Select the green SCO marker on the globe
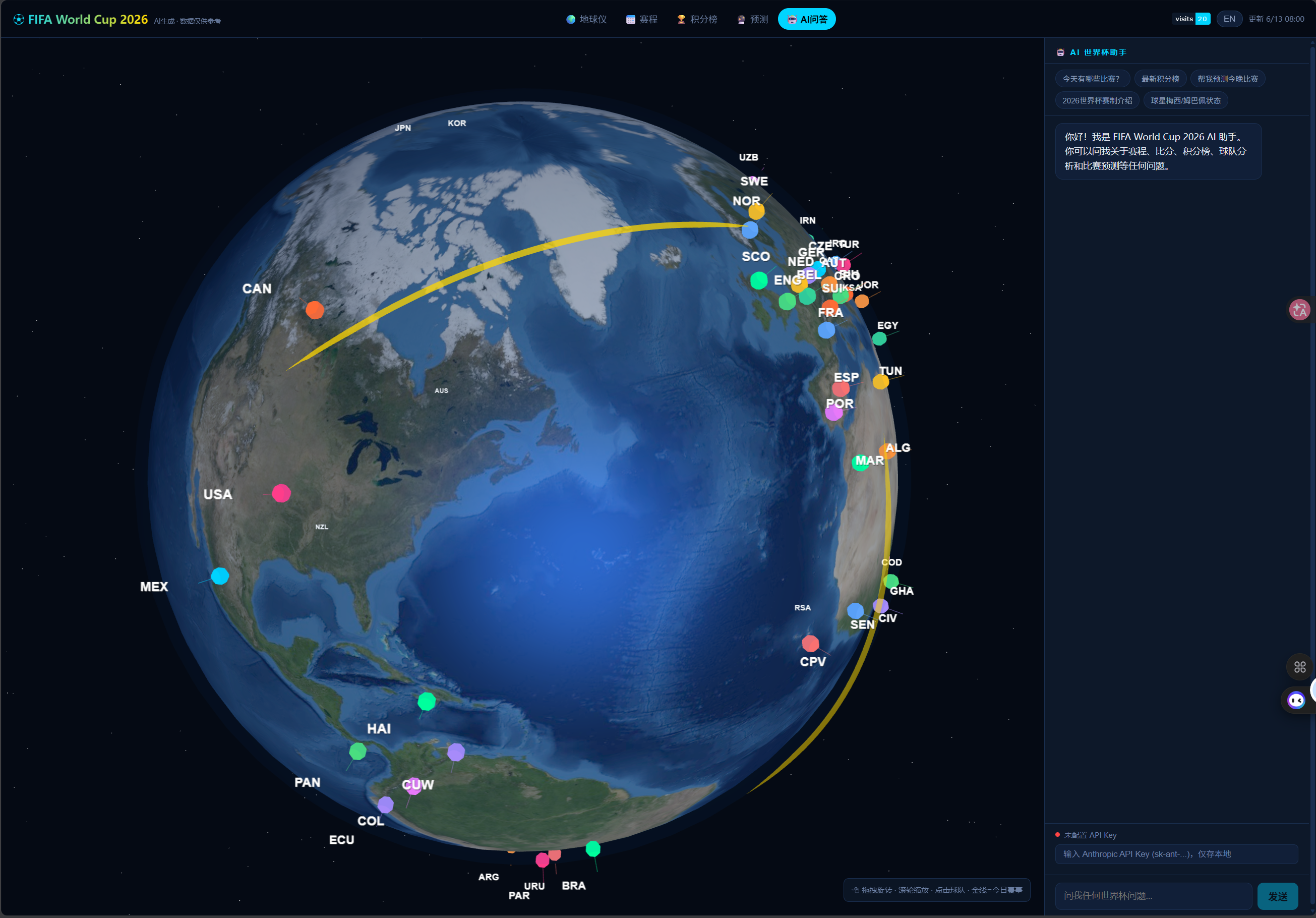Viewport: 1316px width, 918px height. [759, 280]
